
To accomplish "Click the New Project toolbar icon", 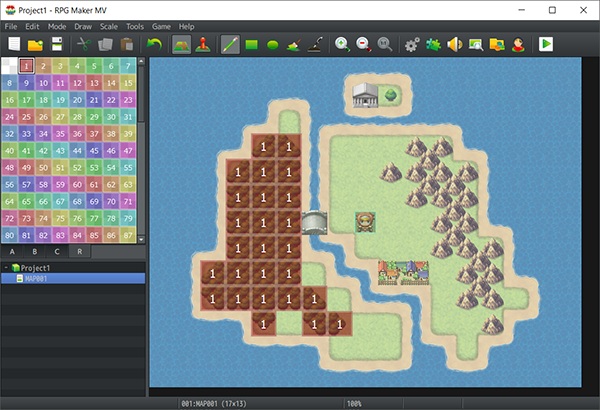I will click(14, 44).
